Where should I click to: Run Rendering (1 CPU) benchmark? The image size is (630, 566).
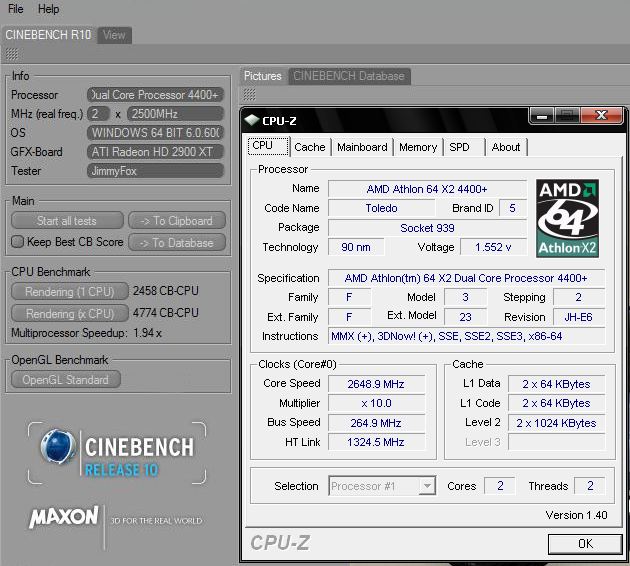[70, 291]
